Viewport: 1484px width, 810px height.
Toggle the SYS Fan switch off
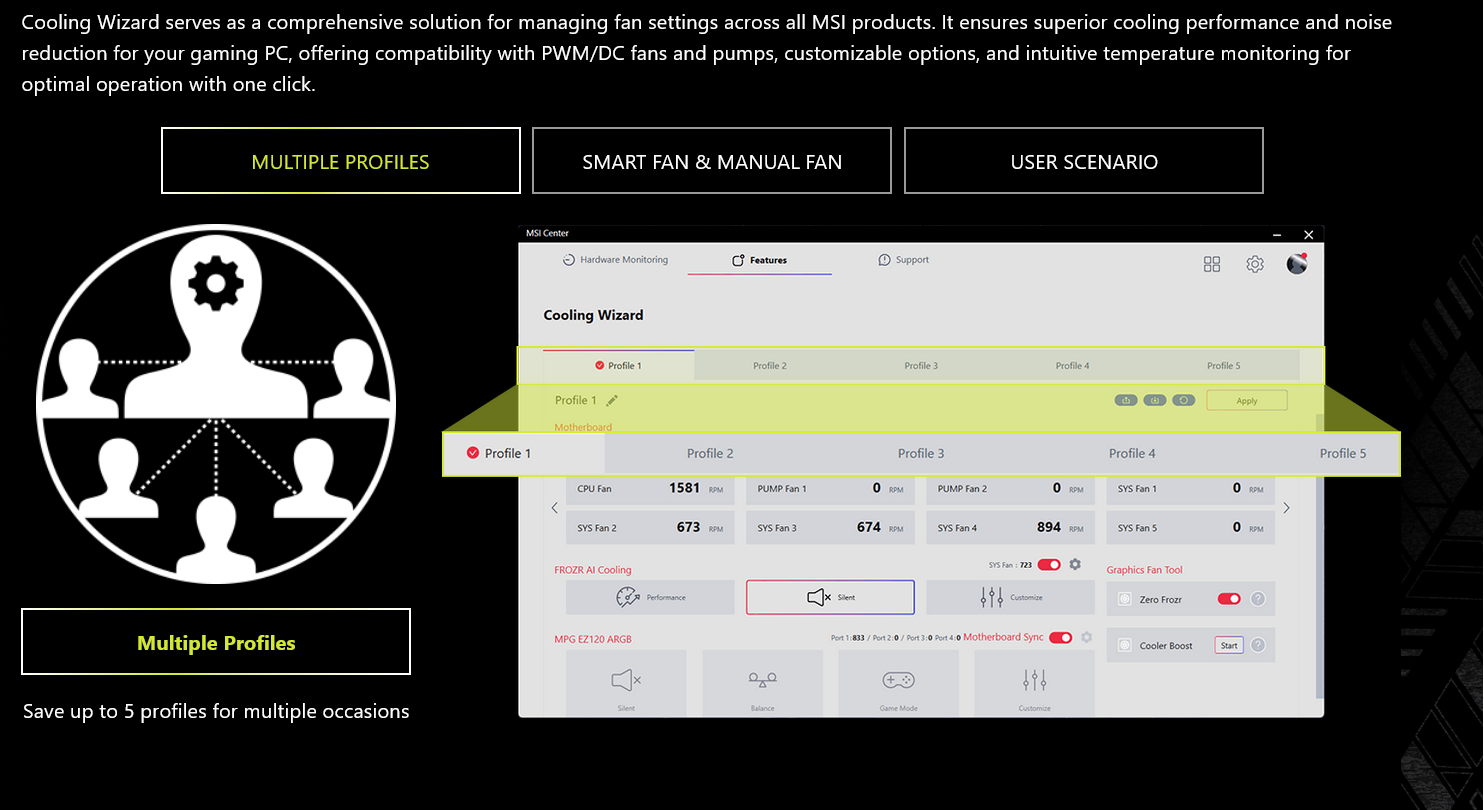[1049, 565]
